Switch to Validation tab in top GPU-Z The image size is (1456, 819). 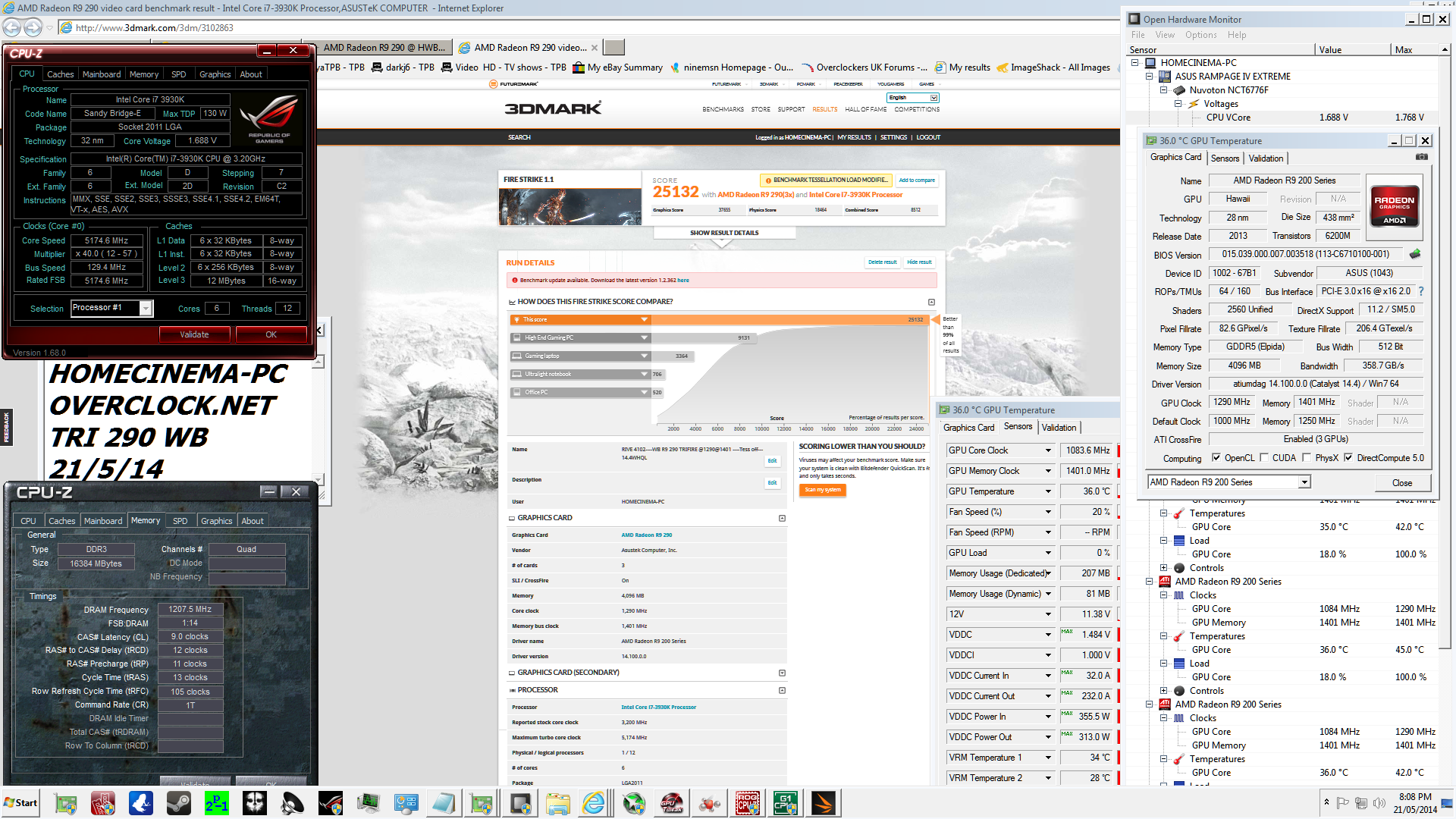1266,158
